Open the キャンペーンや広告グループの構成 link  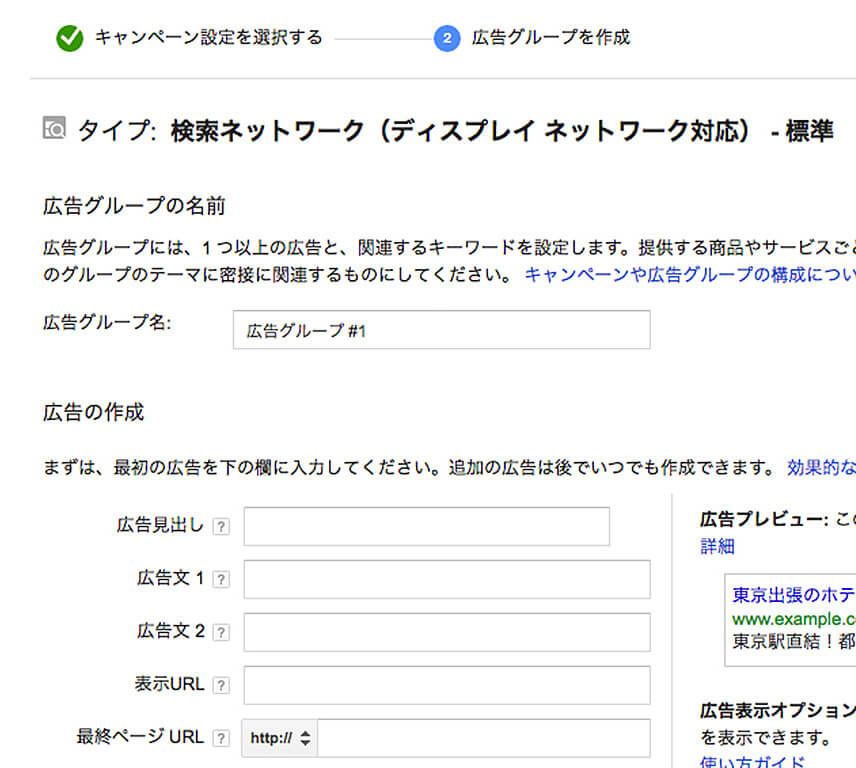coord(690,275)
